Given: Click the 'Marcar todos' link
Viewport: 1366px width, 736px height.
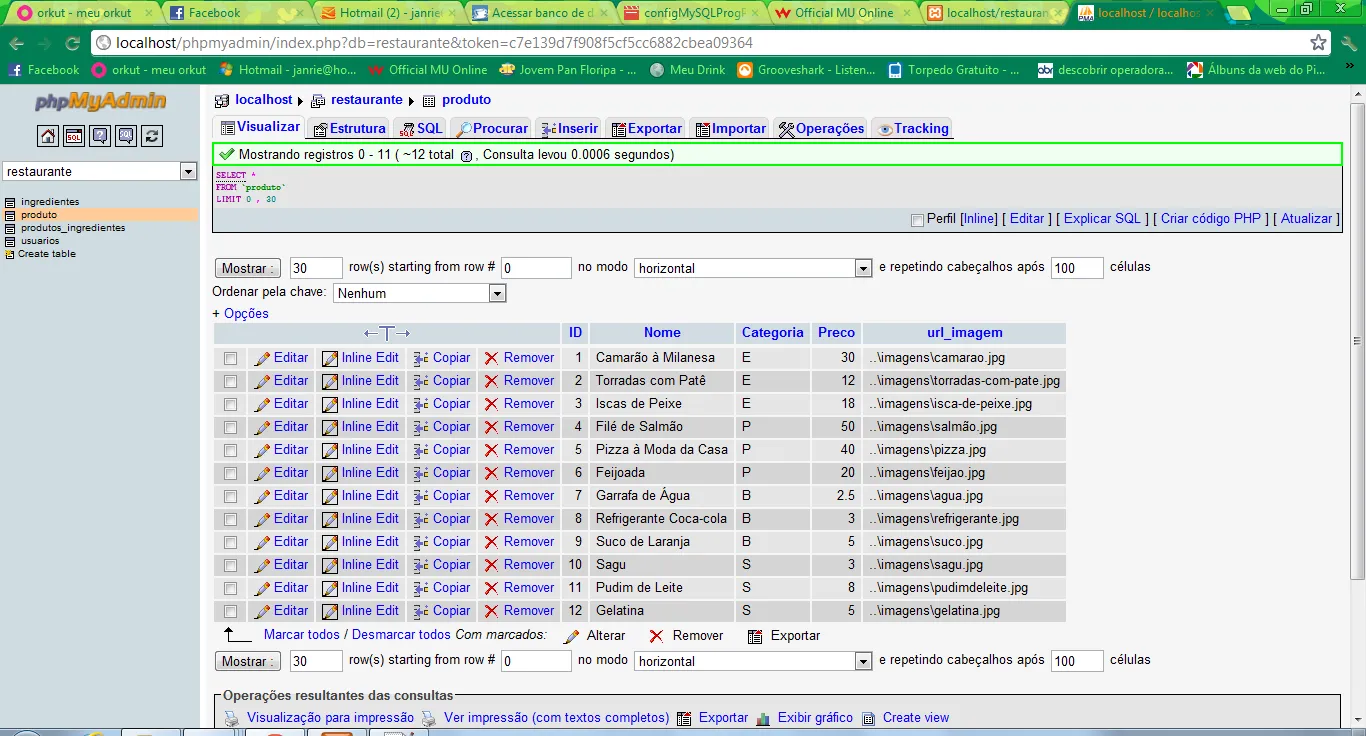Looking at the screenshot, I should [301, 635].
